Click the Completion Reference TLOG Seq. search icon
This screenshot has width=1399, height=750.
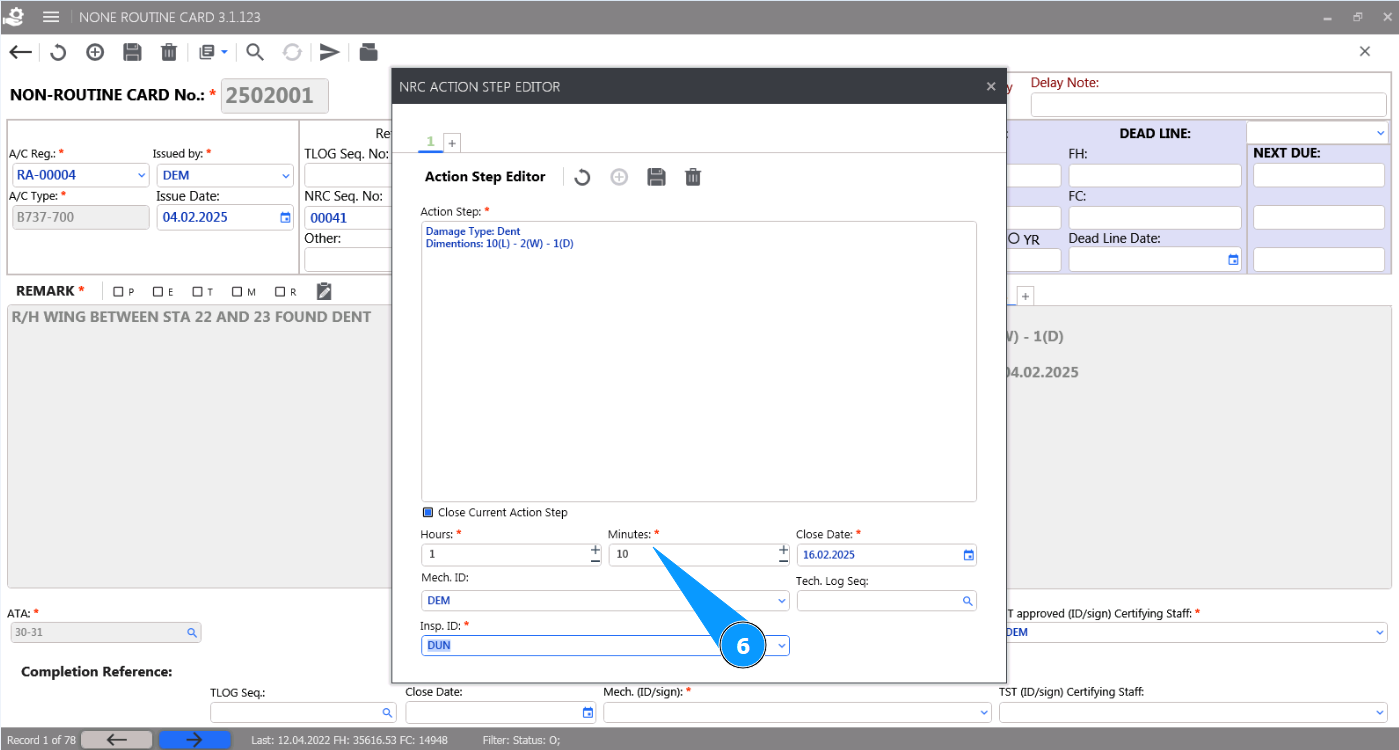(387, 713)
